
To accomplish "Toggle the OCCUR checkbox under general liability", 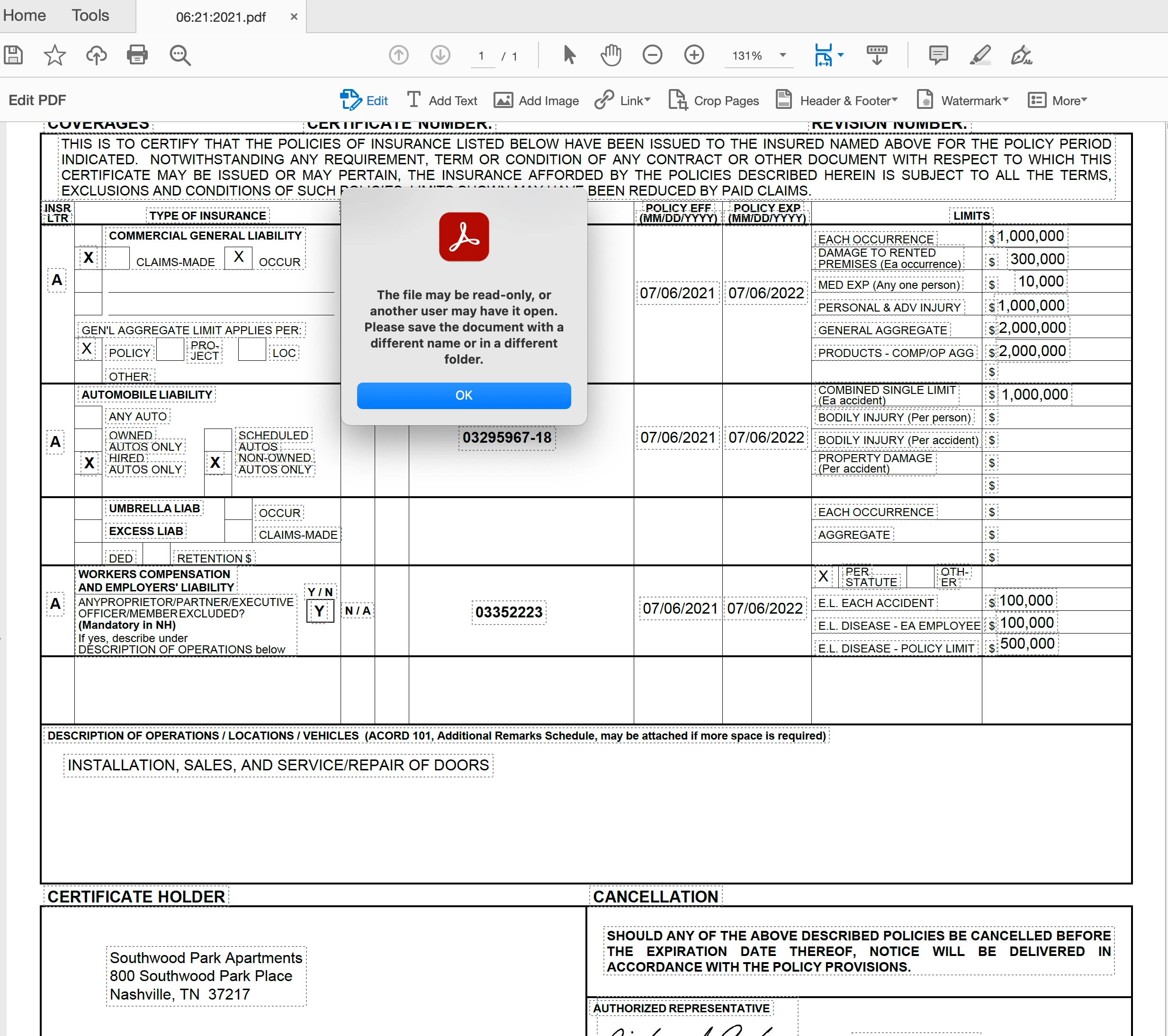I will 238,258.
